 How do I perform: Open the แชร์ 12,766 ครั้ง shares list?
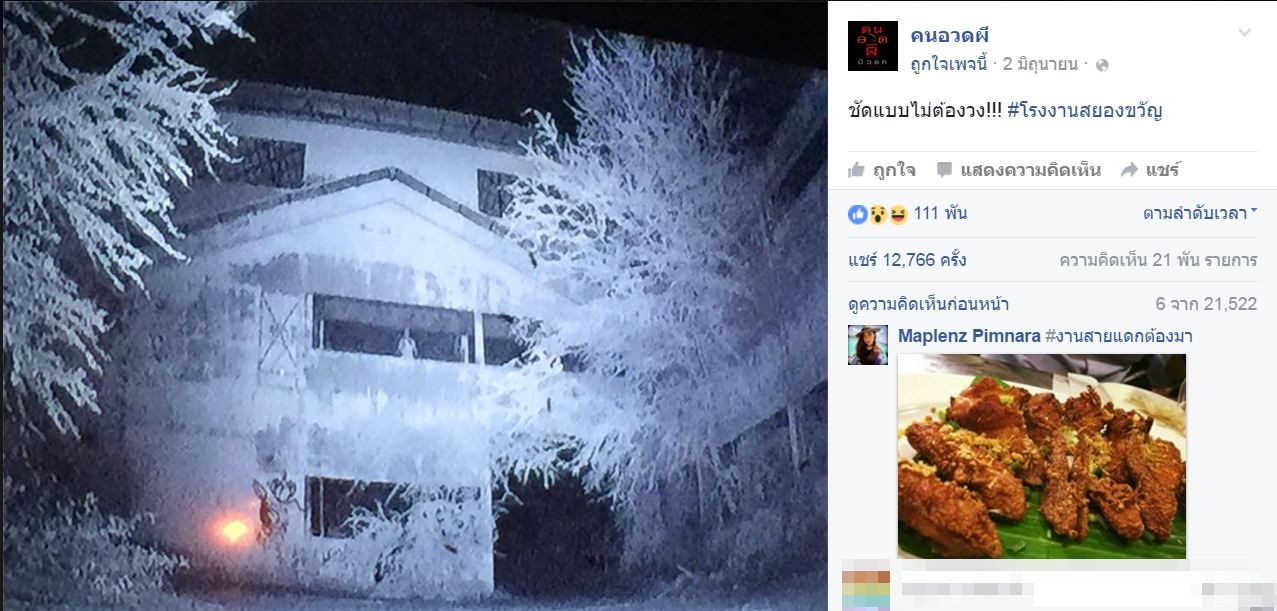click(907, 261)
